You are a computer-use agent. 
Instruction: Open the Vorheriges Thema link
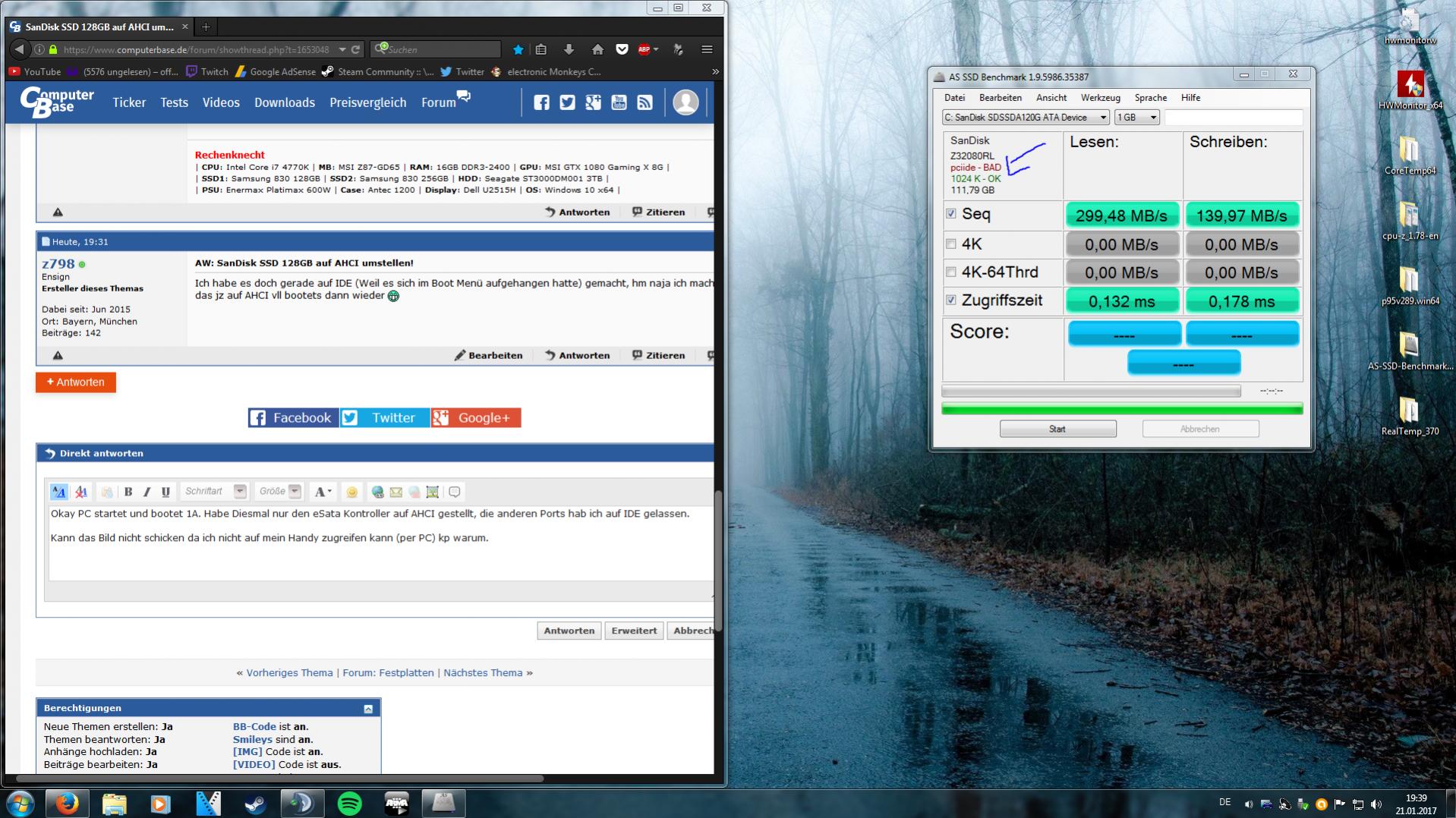tap(289, 673)
